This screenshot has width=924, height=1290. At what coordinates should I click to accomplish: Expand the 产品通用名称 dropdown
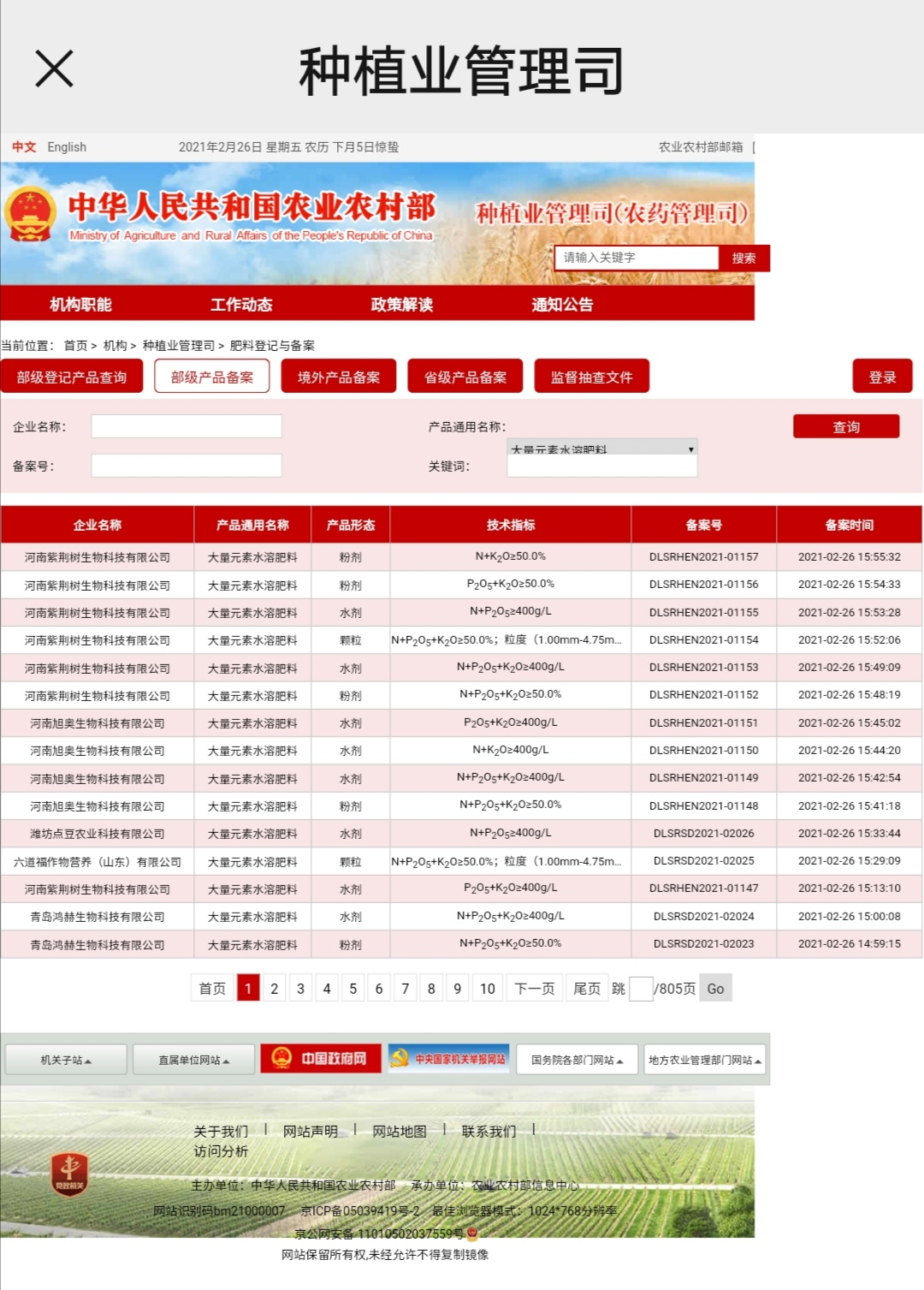pos(602,448)
